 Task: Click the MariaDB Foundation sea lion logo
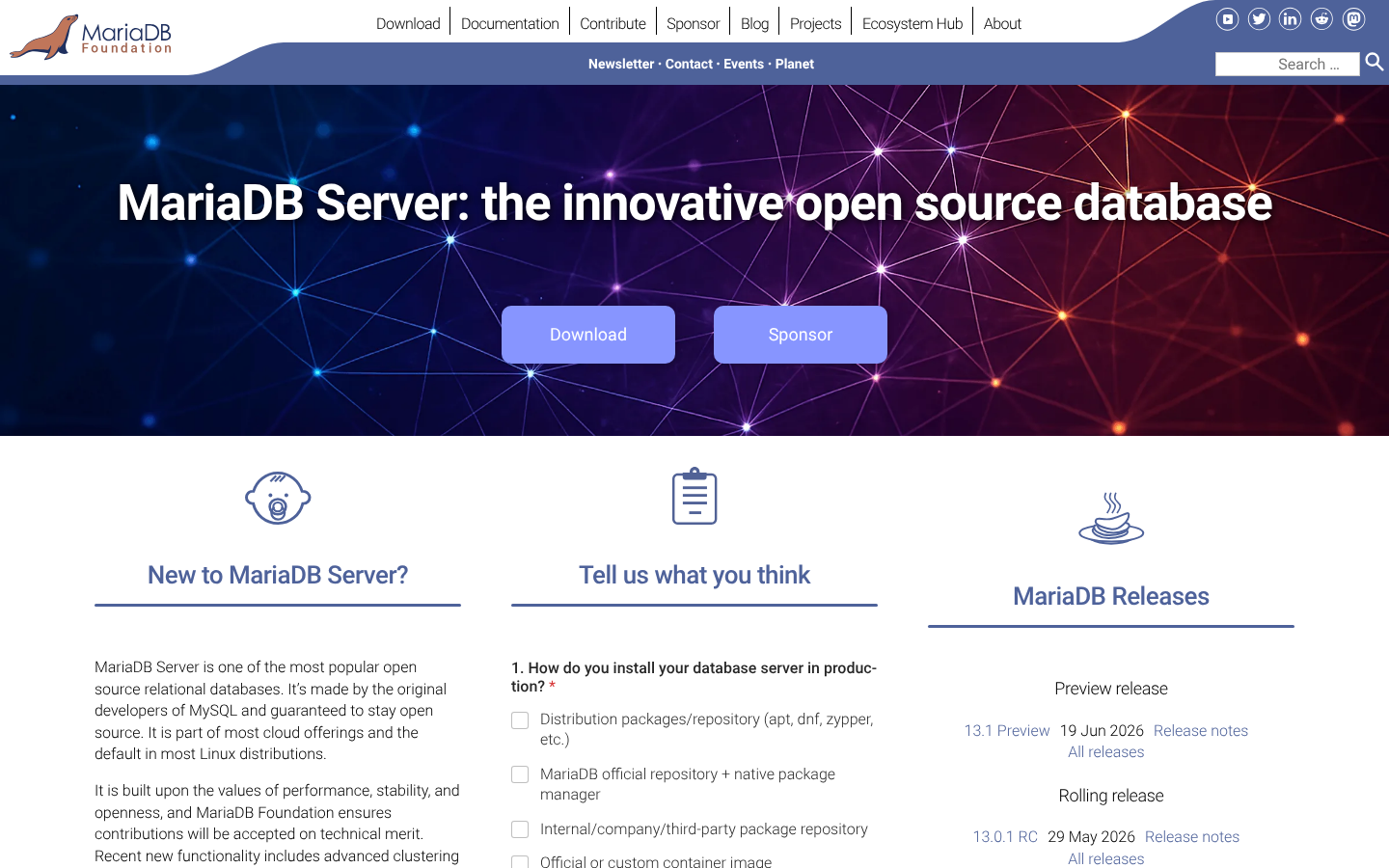[x=91, y=37]
